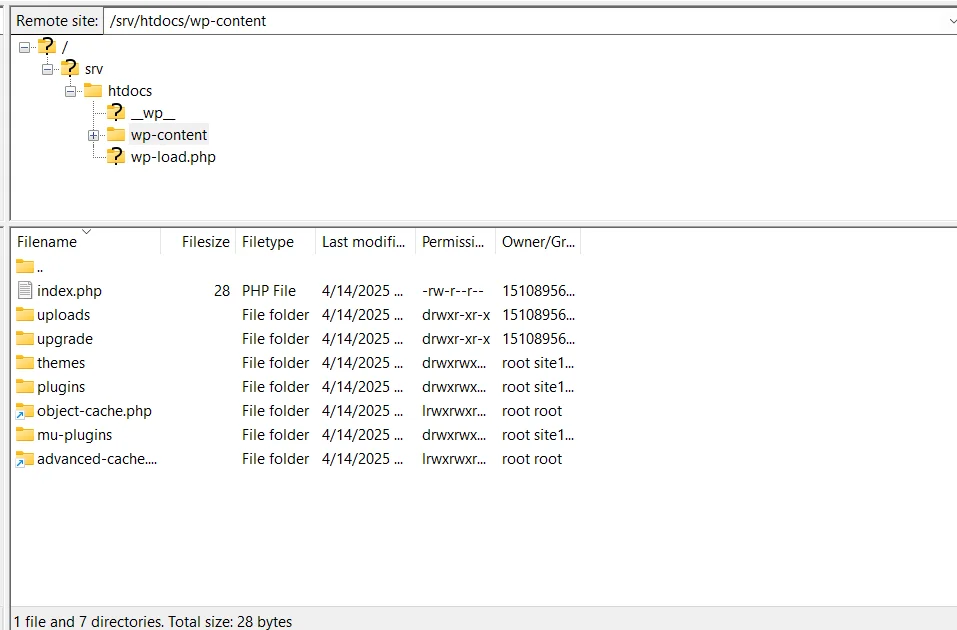This screenshot has width=957, height=630.
Task: Collapse the srv tree node
Action: (x=47, y=69)
